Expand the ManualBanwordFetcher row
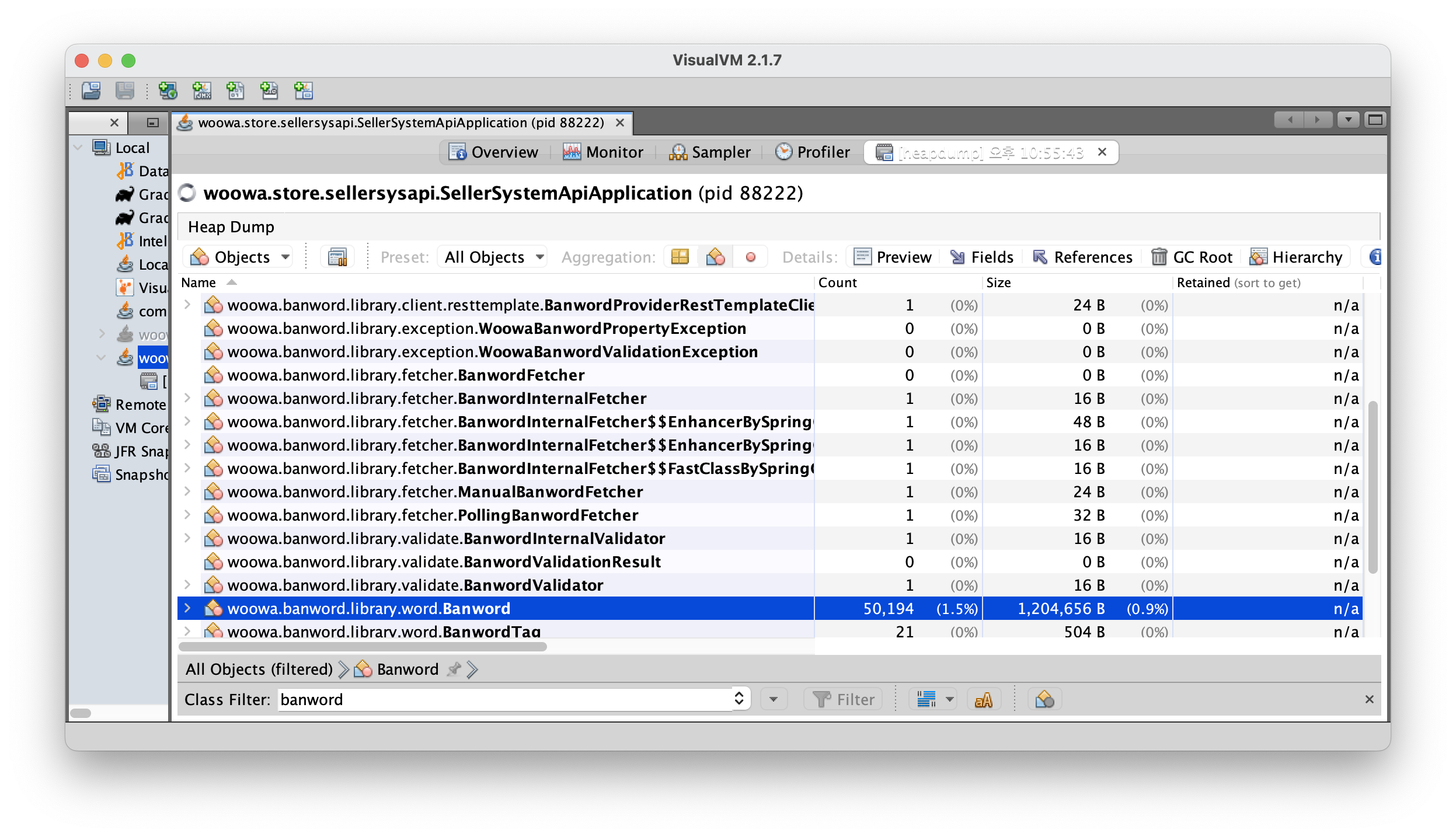The width and height of the screenshot is (1456, 837). click(x=187, y=491)
